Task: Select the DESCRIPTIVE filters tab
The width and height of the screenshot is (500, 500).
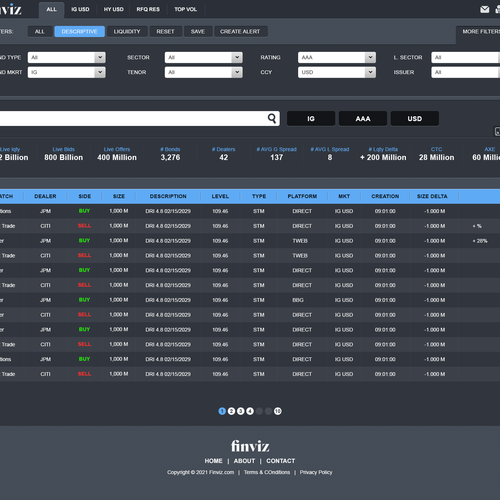Action: click(79, 32)
